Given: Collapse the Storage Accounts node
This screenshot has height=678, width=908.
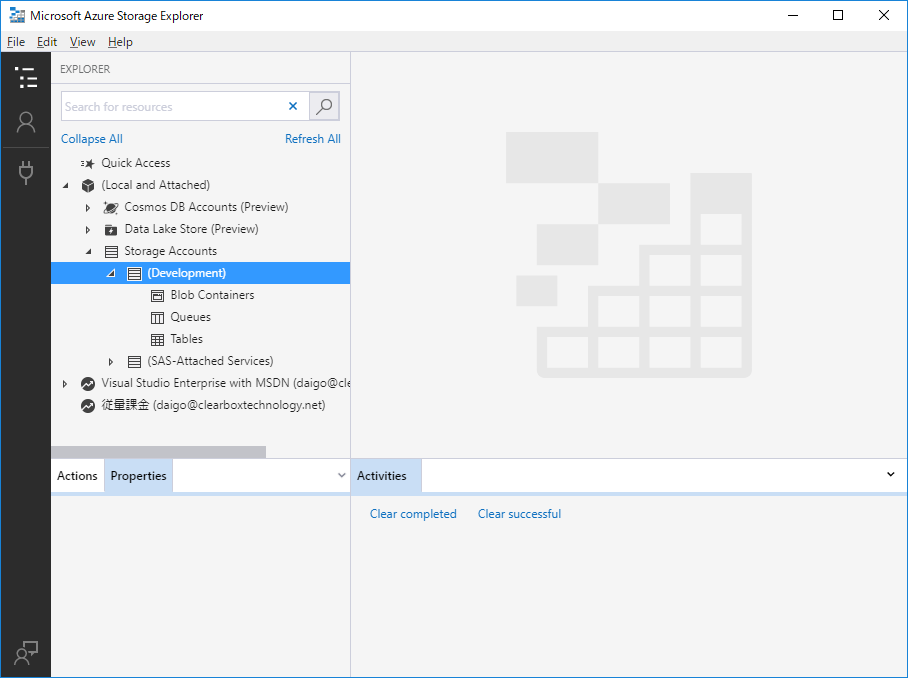Looking at the screenshot, I should click(89, 251).
